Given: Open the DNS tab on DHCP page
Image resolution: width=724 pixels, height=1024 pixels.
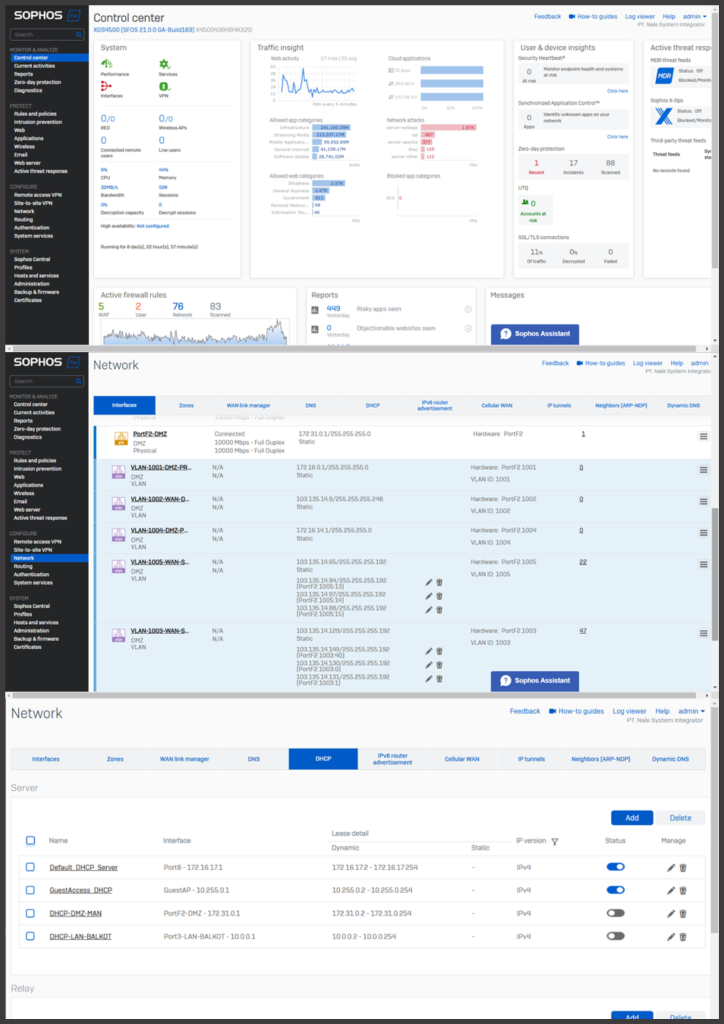Looking at the screenshot, I should tap(254, 759).
